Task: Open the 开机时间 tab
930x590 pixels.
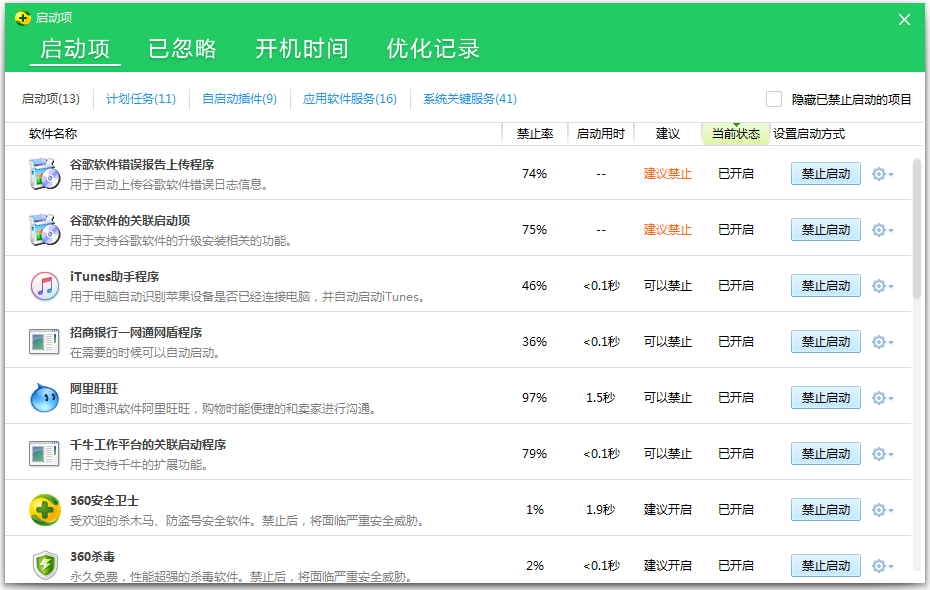Action: tap(301, 49)
